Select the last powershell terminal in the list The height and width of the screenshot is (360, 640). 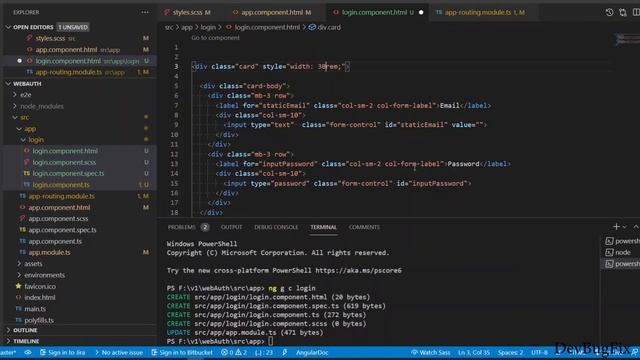click(x=622, y=264)
